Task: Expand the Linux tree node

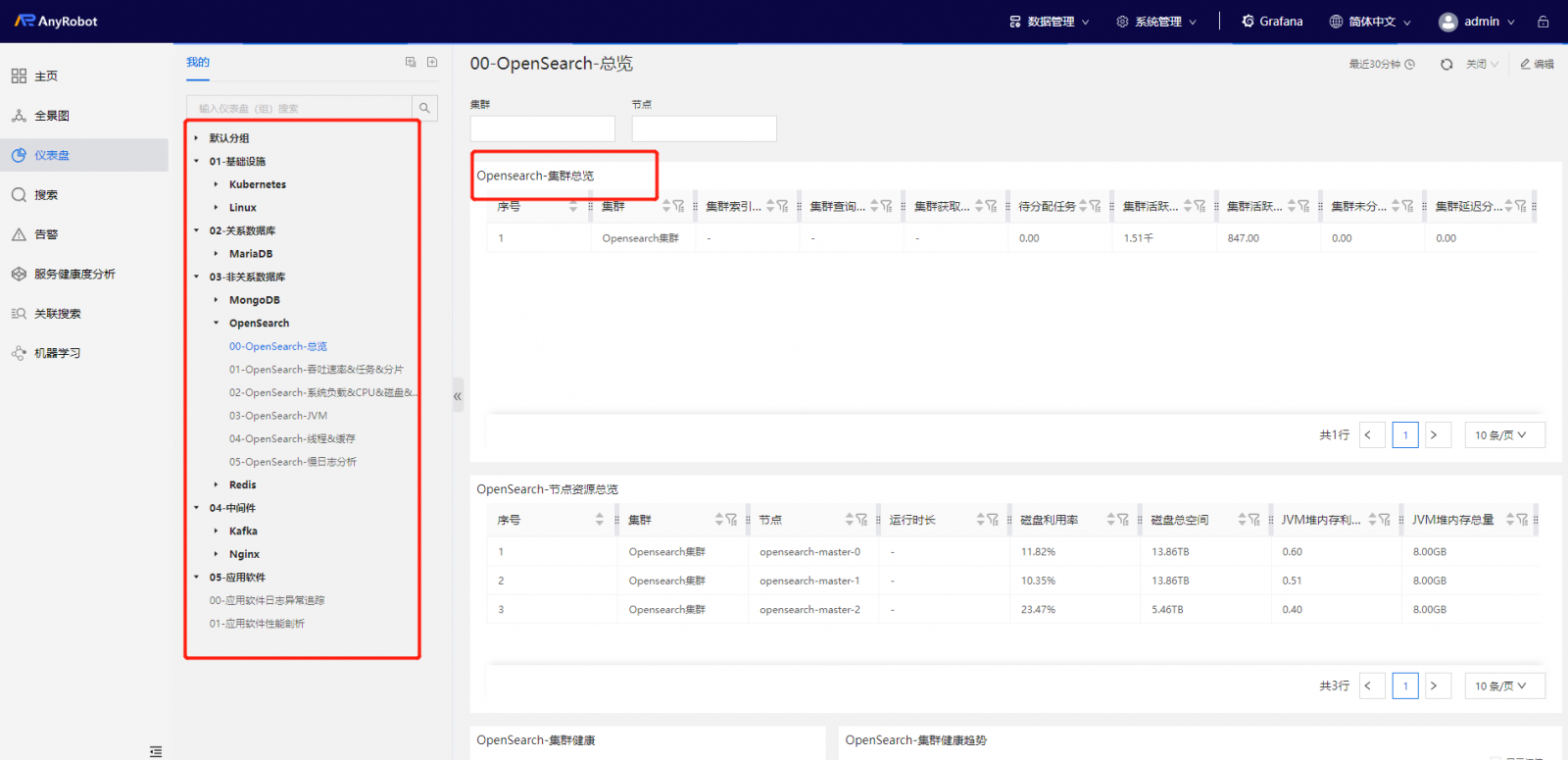Action: click(x=216, y=208)
